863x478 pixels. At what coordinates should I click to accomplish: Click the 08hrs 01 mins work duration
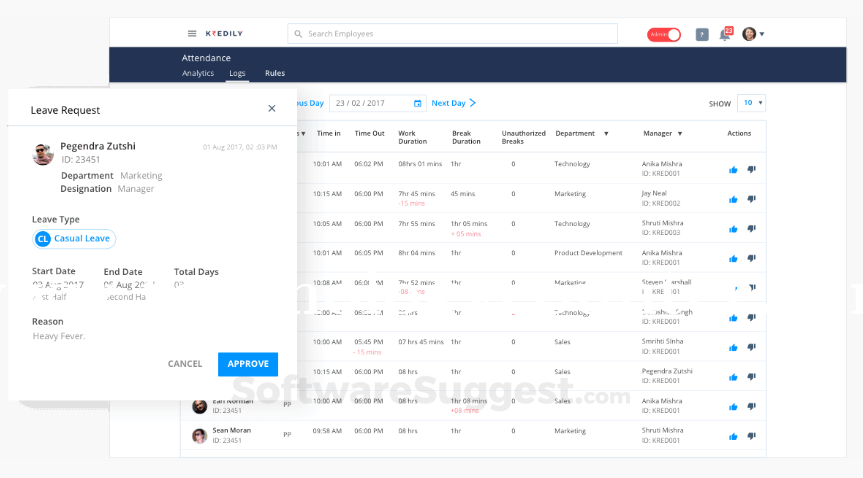tap(420, 164)
